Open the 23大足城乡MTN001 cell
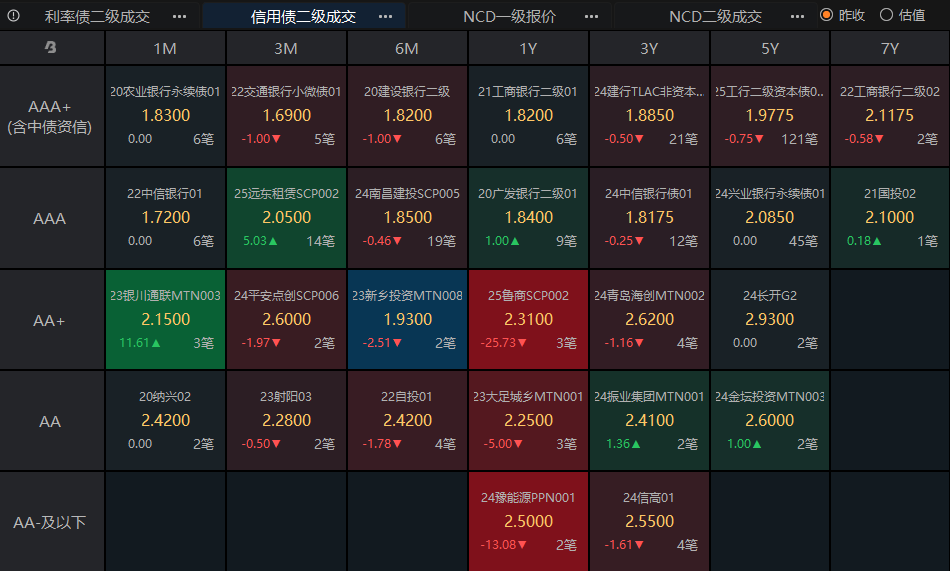This screenshot has width=950, height=571. (x=528, y=421)
